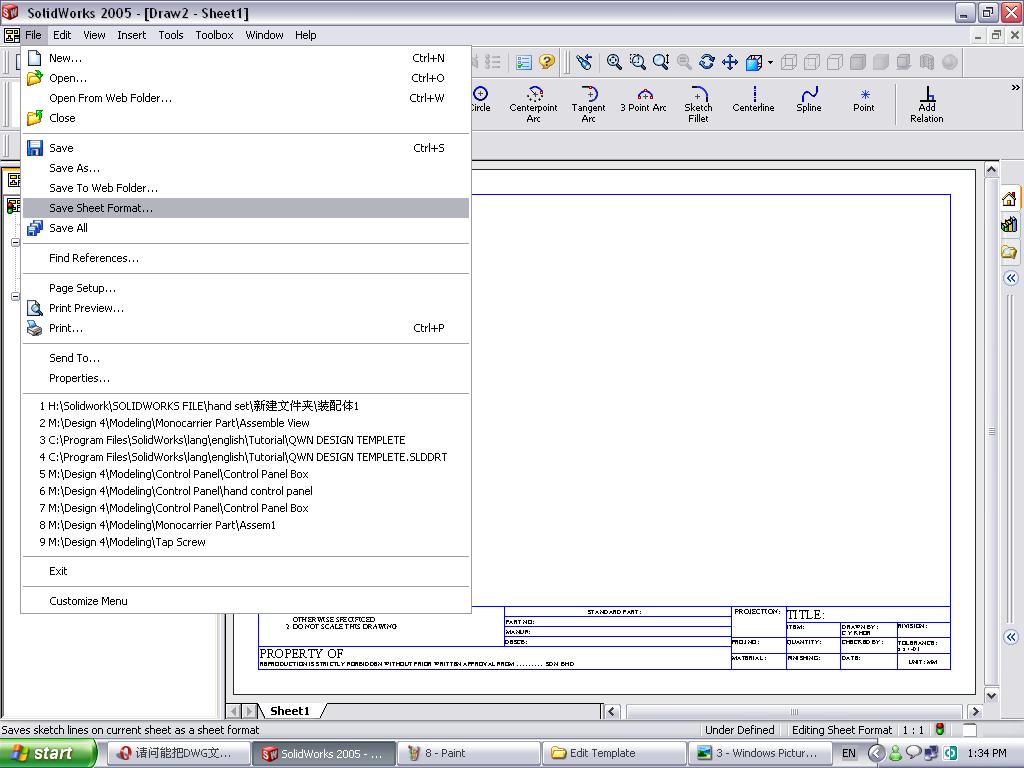Click the Rotate View icon
1024x768 pixels.
click(x=707, y=62)
